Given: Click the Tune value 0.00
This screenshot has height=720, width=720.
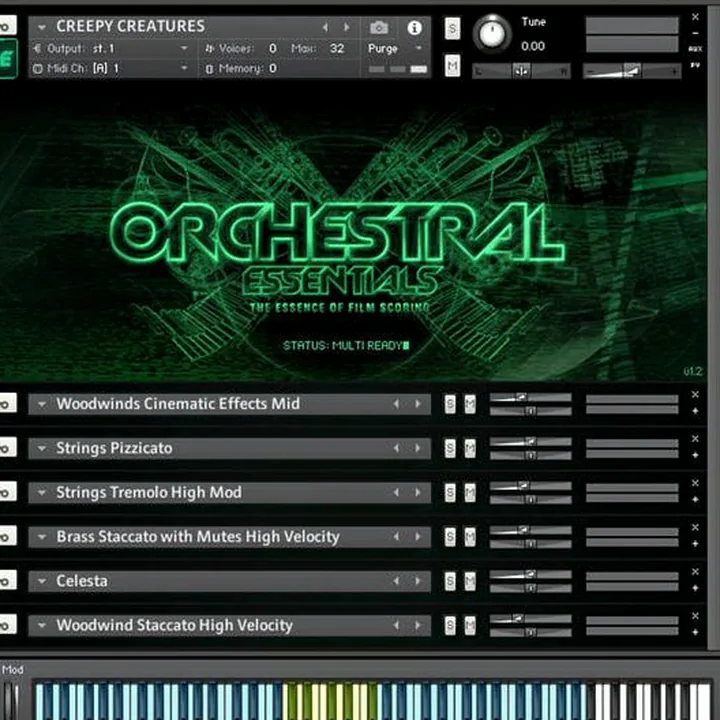Looking at the screenshot, I should 533,46.
